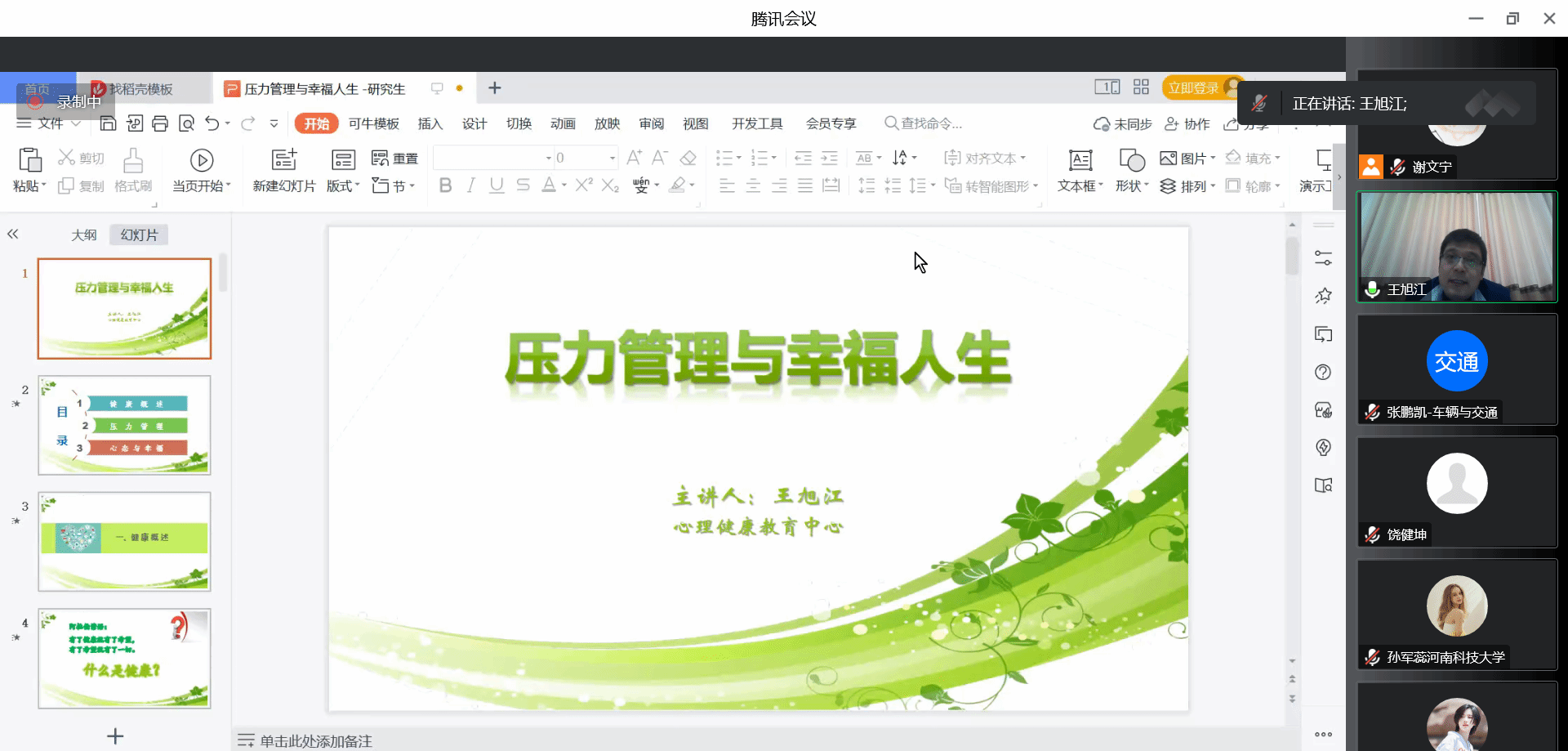Viewport: 1568px width, 751px height.
Task: Open the 插入 ribbon tab
Action: click(x=430, y=123)
